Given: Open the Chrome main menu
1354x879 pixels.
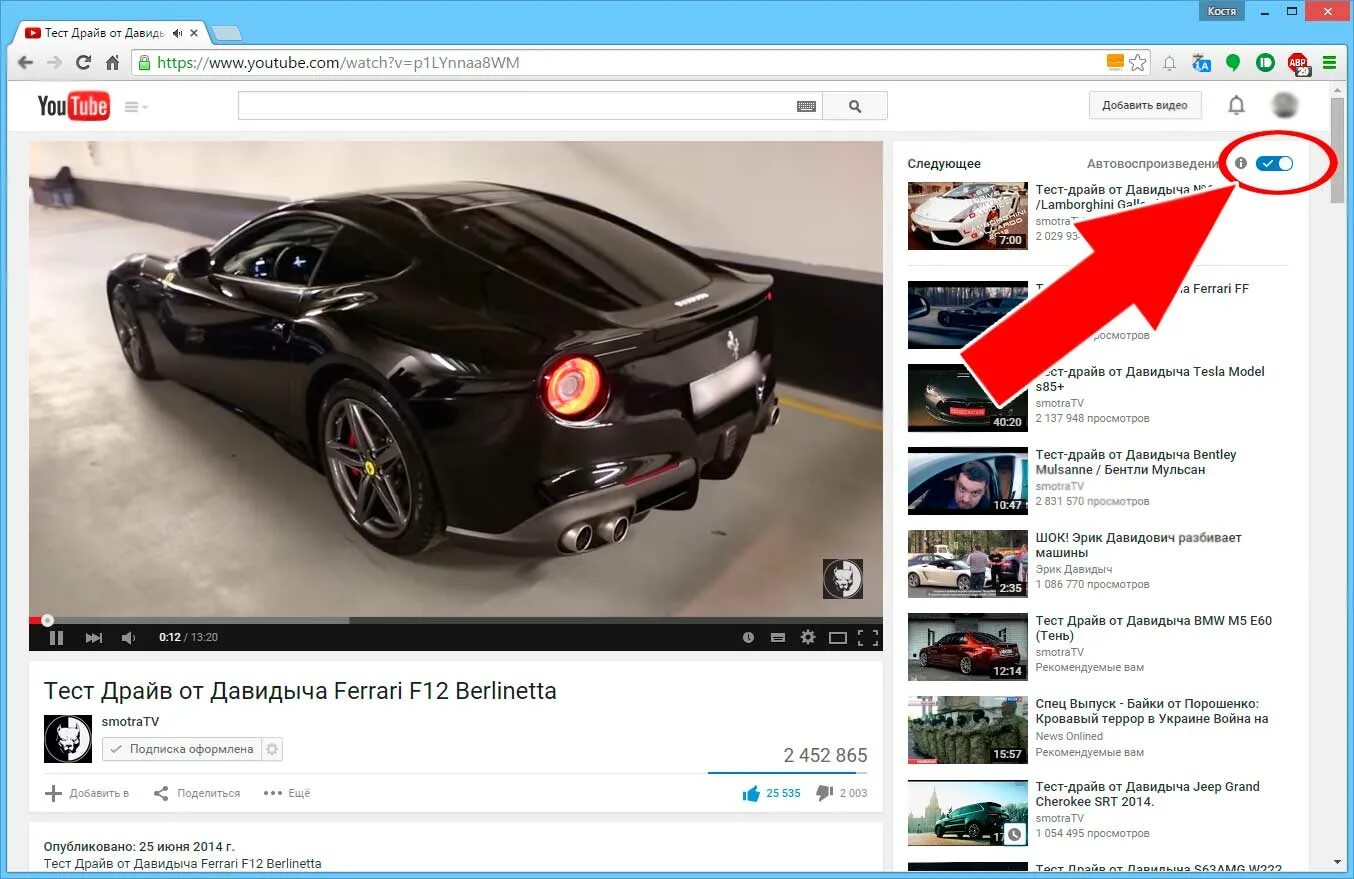Looking at the screenshot, I should click(x=1329, y=63).
